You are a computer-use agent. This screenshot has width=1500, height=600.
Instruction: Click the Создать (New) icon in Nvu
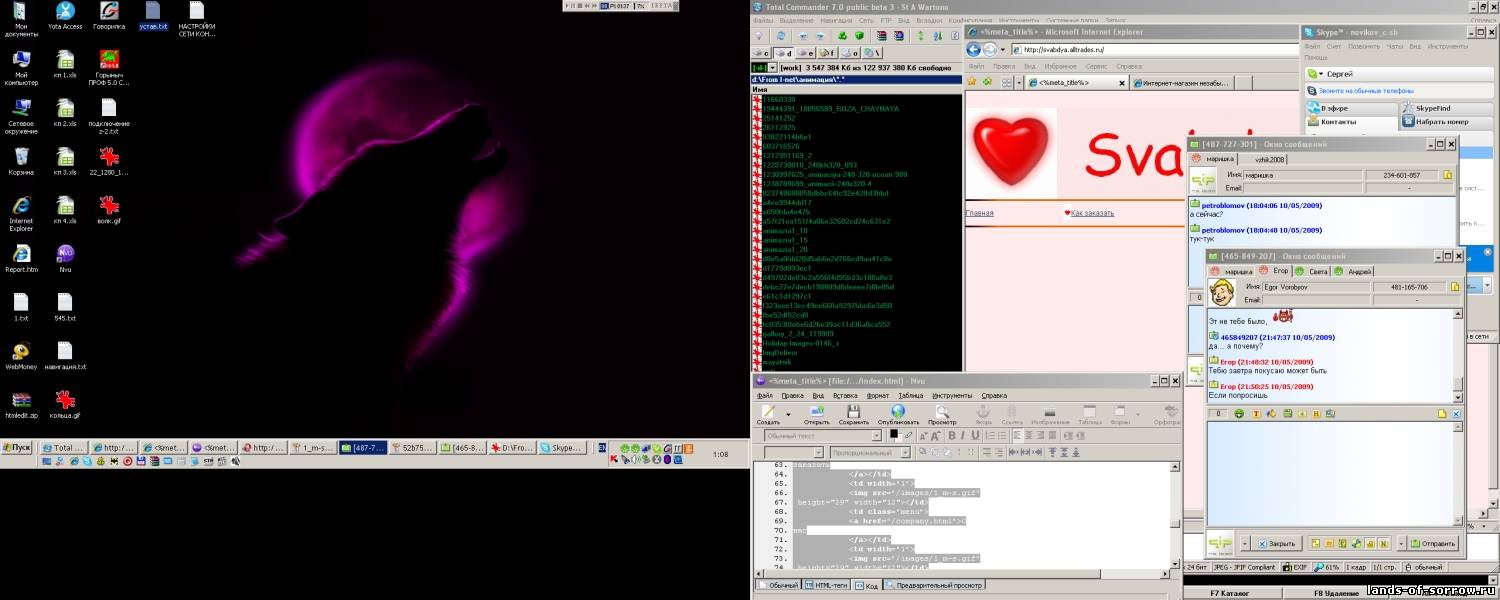(768, 413)
